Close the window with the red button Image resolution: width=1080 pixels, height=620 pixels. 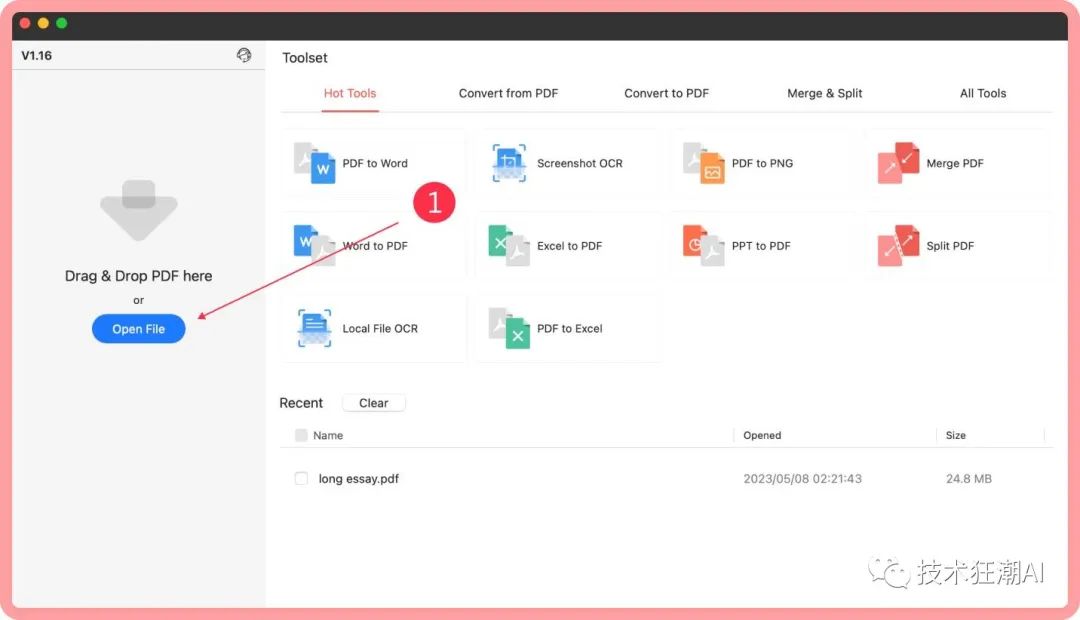point(25,23)
